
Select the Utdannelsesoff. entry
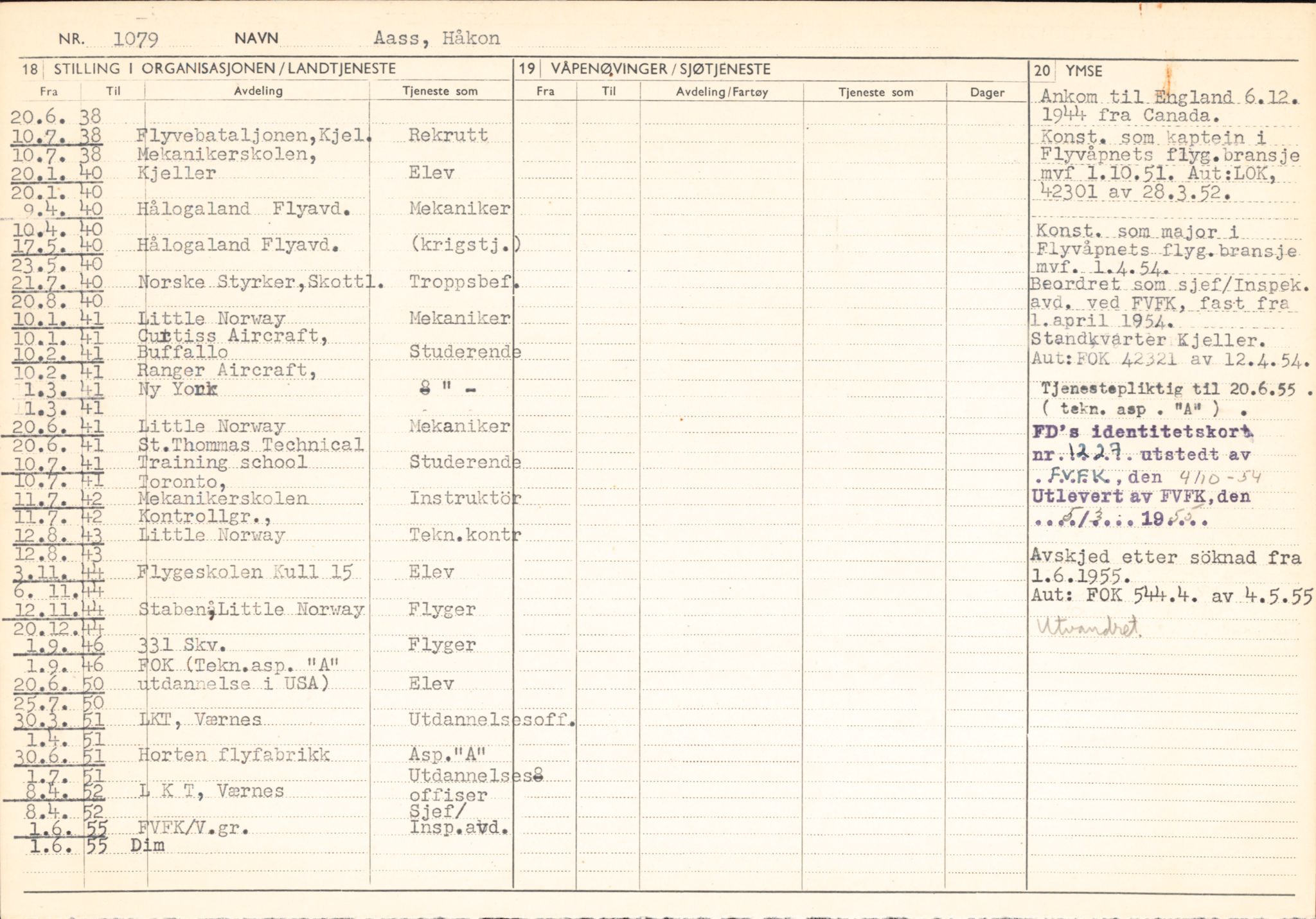pyautogui.click(x=492, y=720)
